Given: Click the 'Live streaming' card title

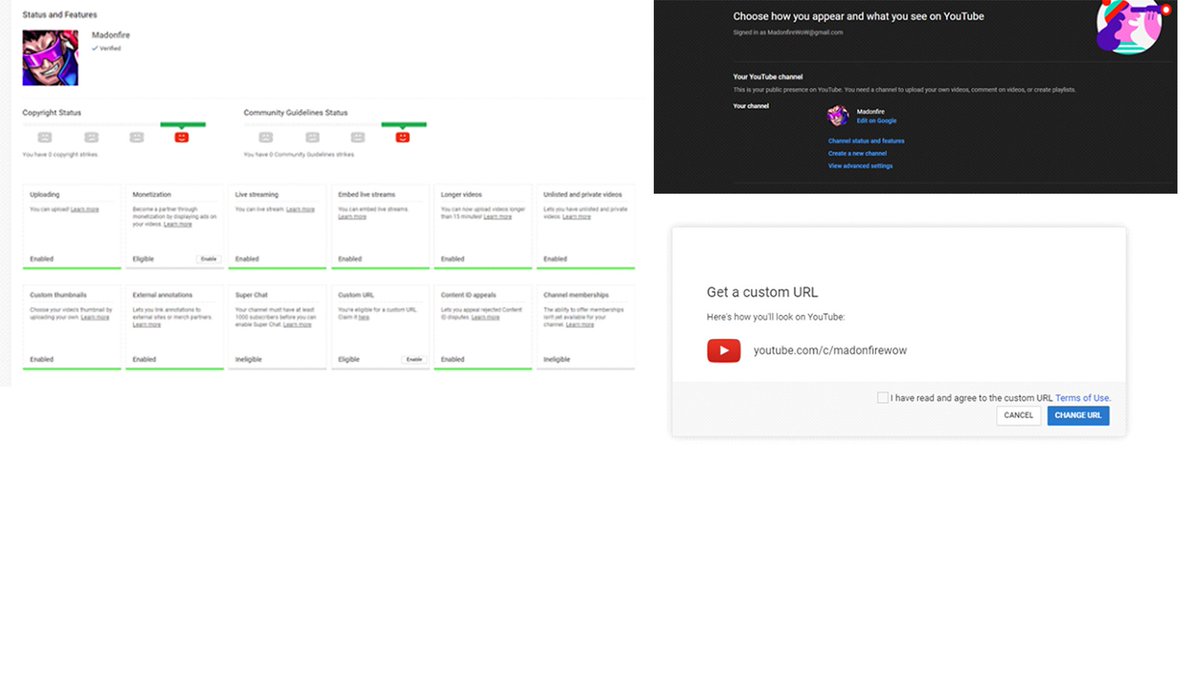Looking at the screenshot, I should (257, 194).
